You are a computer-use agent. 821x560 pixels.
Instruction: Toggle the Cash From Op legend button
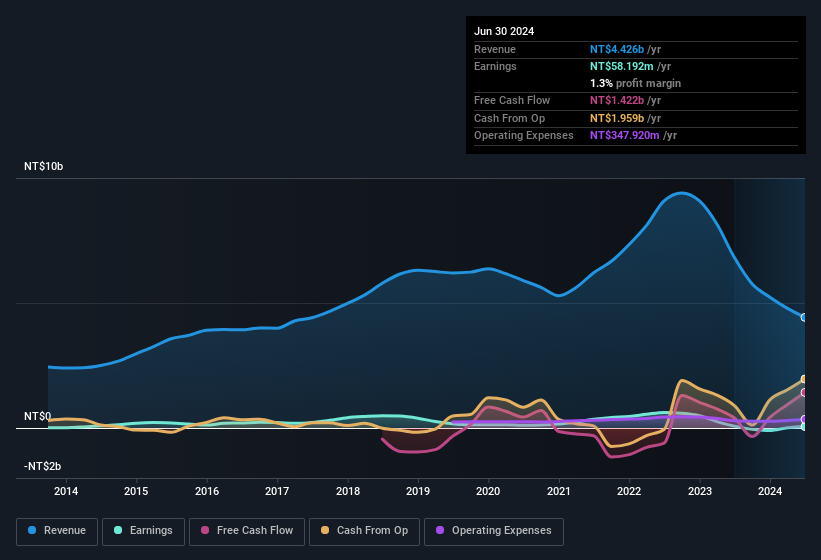pyautogui.click(x=364, y=531)
